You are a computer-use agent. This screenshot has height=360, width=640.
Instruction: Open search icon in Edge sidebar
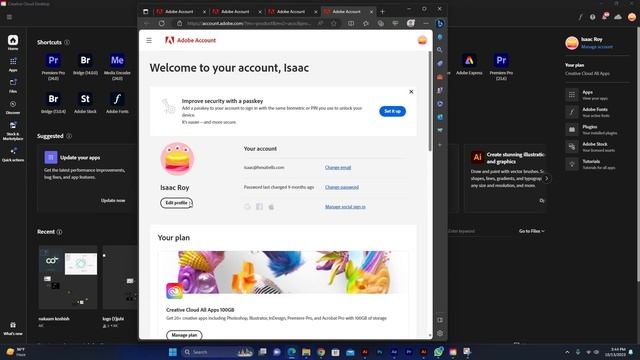(x=440, y=50)
